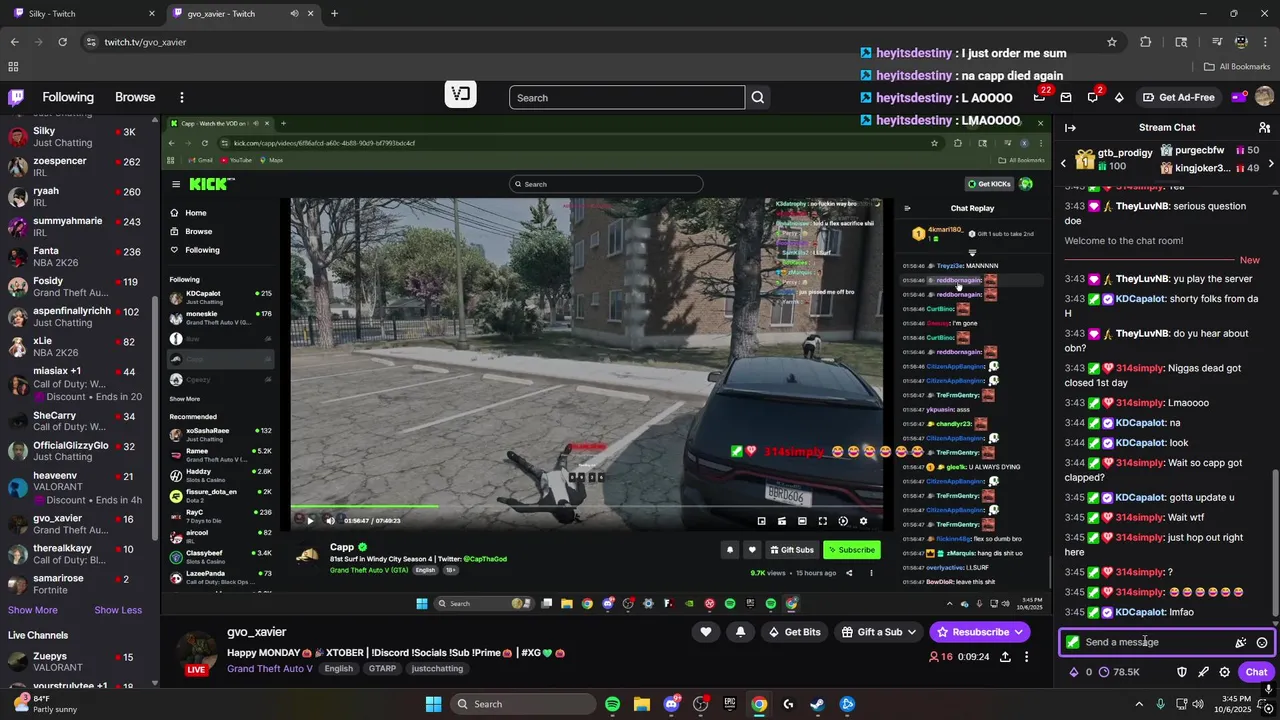
Task: Open the stream's three-dot options menu
Action: click(x=1026, y=657)
